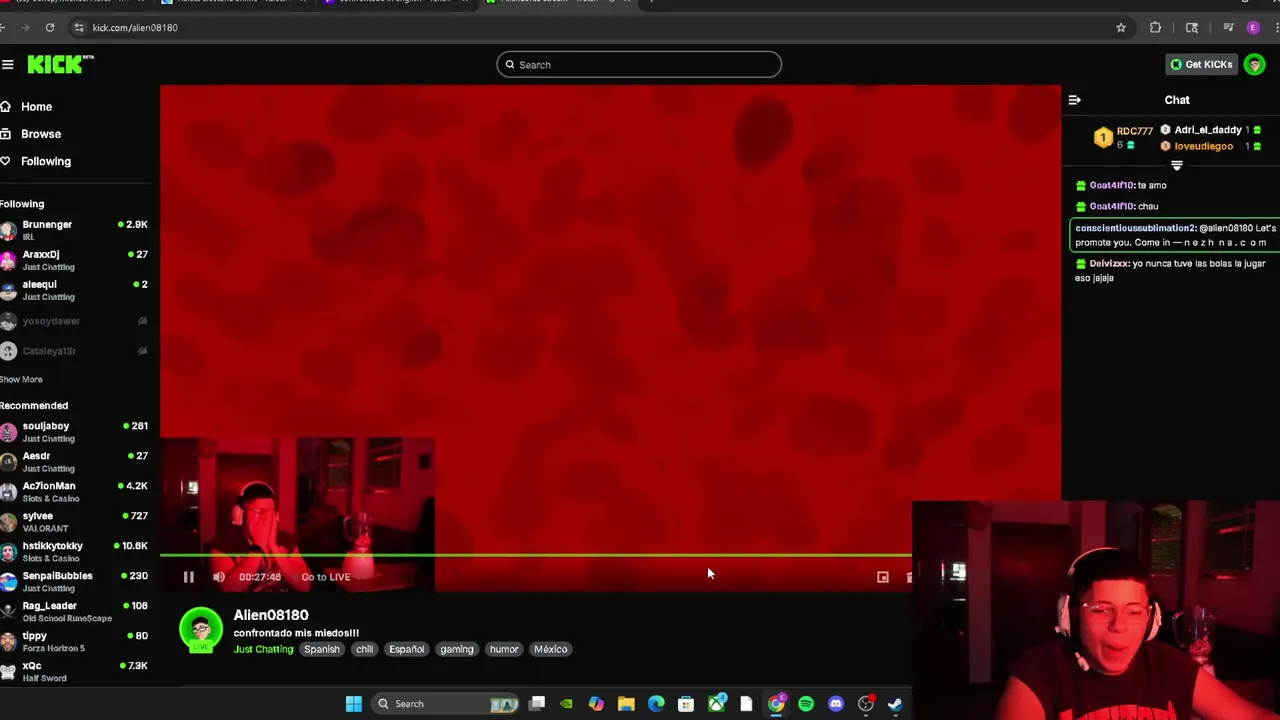This screenshot has width=1280, height=720.
Task: Click the Windows taskbar Search box
Action: coord(446,704)
